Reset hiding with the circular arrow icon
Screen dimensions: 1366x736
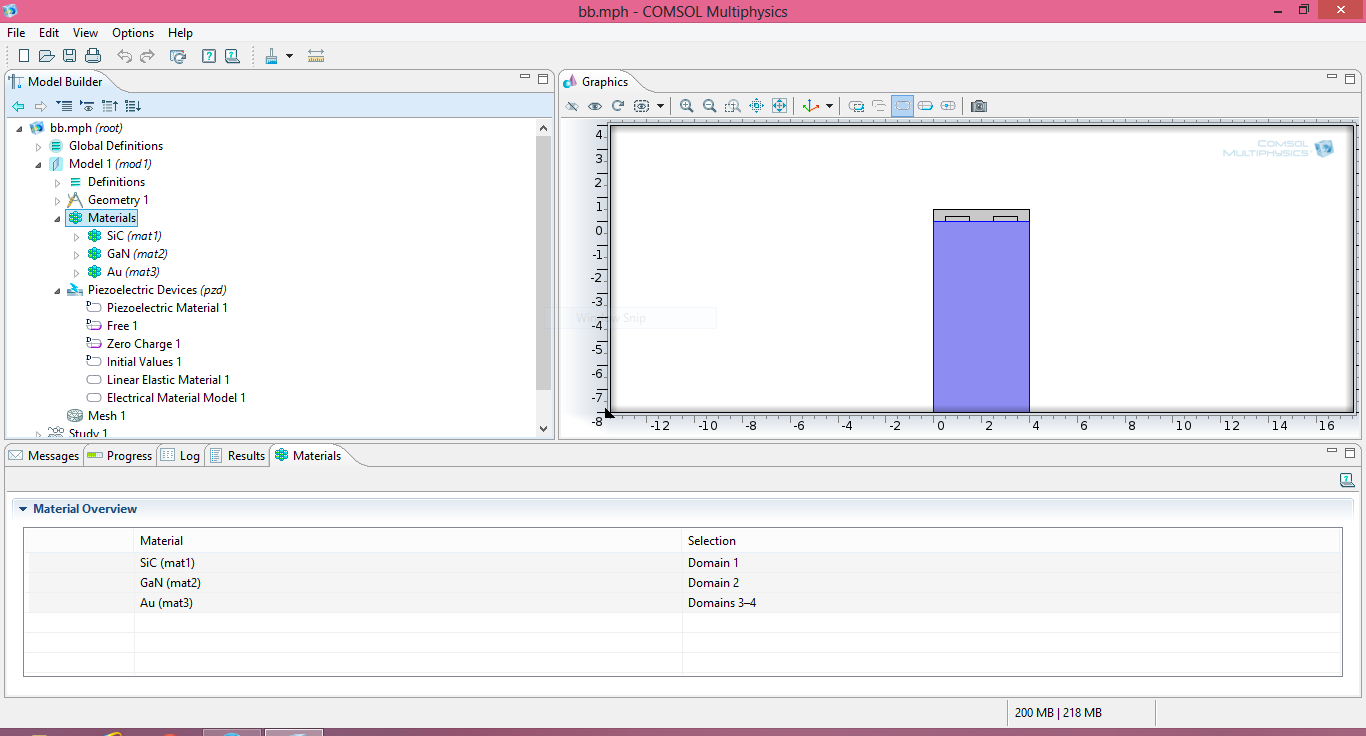[x=618, y=106]
